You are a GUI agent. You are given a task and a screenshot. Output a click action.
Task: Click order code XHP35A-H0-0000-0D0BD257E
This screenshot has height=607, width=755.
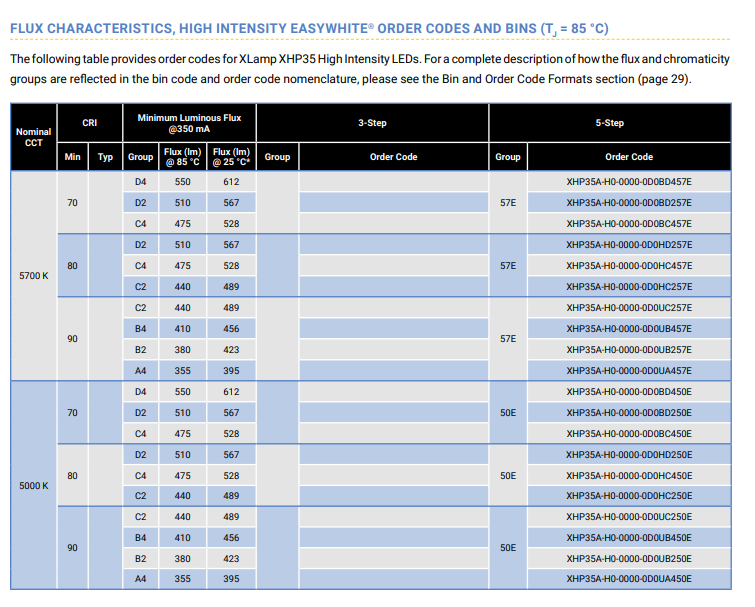pyautogui.click(x=629, y=203)
